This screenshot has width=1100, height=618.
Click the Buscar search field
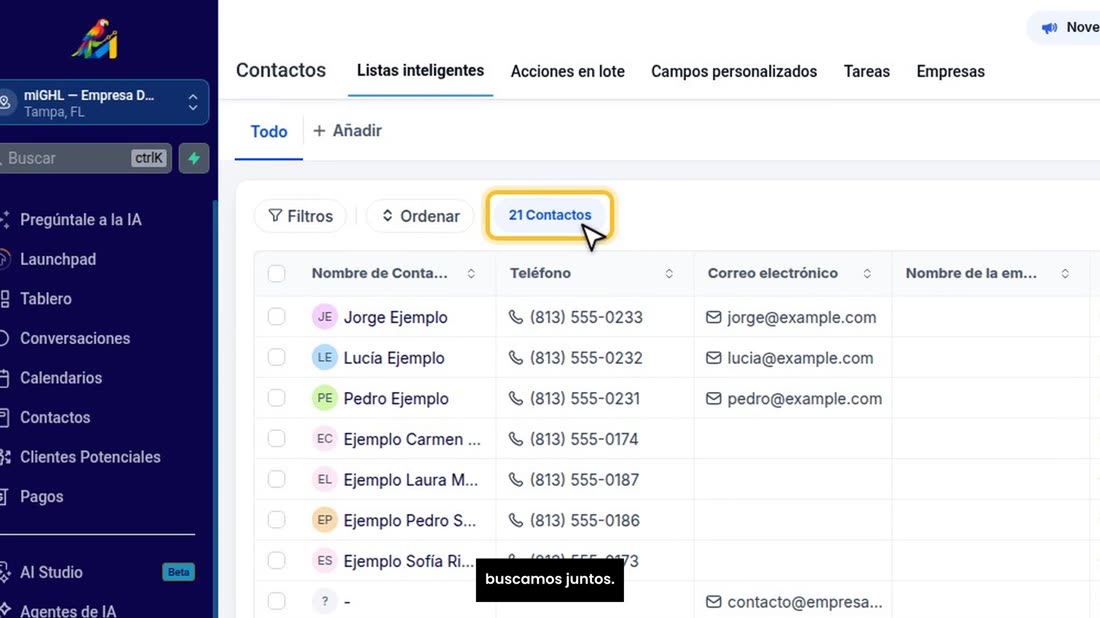pos(84,159)
